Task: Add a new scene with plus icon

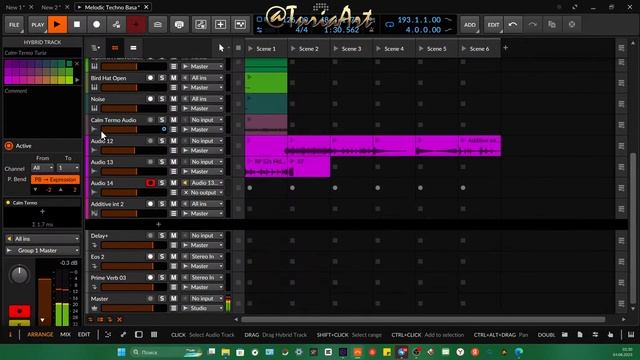Action: point(506,48)
